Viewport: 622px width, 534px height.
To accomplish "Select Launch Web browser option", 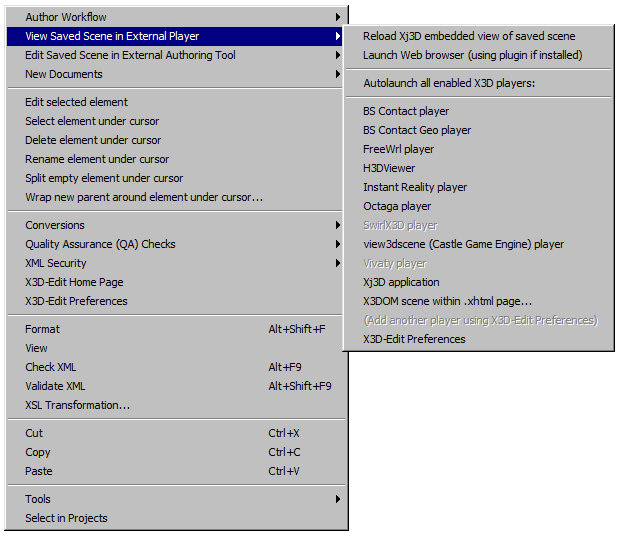I will pyautogui.click(x=472, y=55).
